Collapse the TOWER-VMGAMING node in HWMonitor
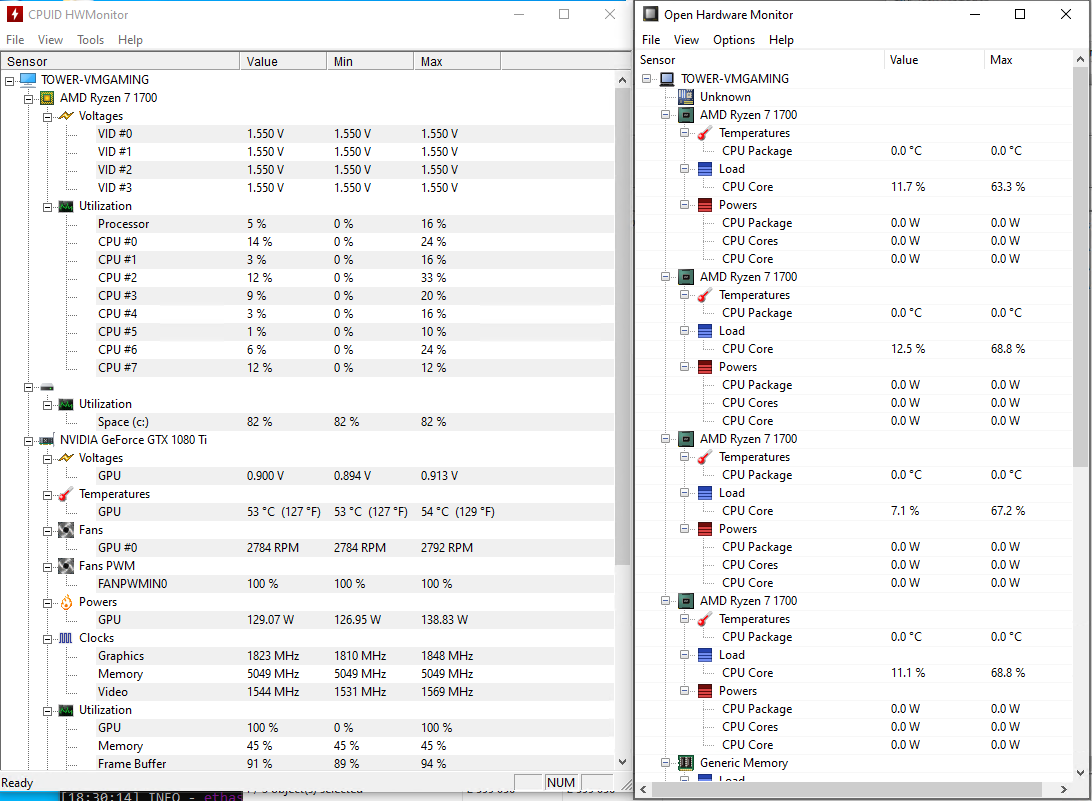Image resolution: width=1092 pixels, height=801 pixels. (x=10, y=81)
